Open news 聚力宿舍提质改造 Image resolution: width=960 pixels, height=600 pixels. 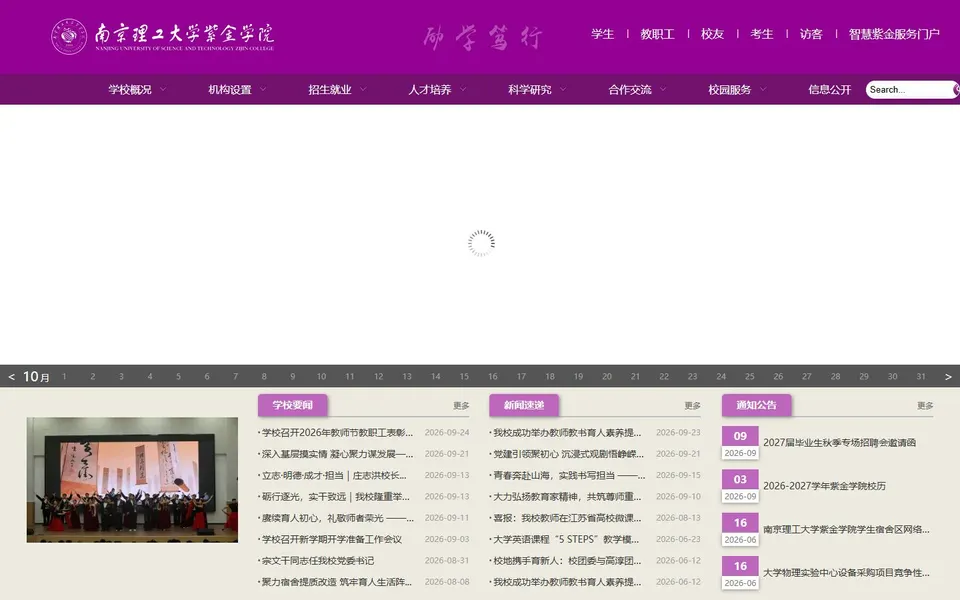point(337,582)
